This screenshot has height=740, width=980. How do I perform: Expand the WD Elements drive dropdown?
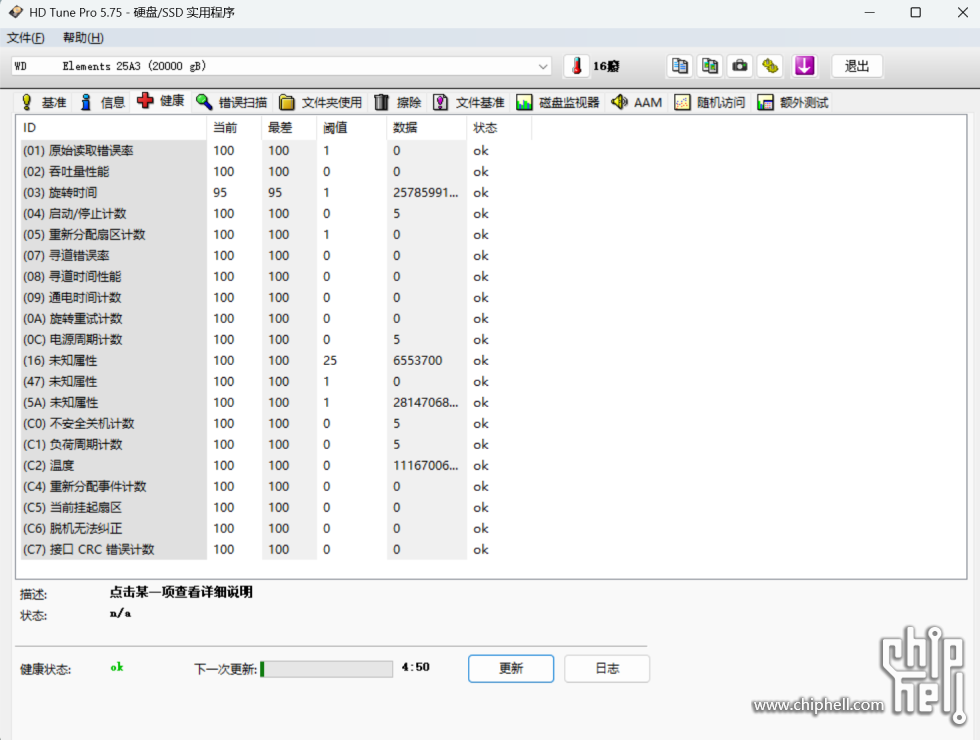[x=543, y=66]
